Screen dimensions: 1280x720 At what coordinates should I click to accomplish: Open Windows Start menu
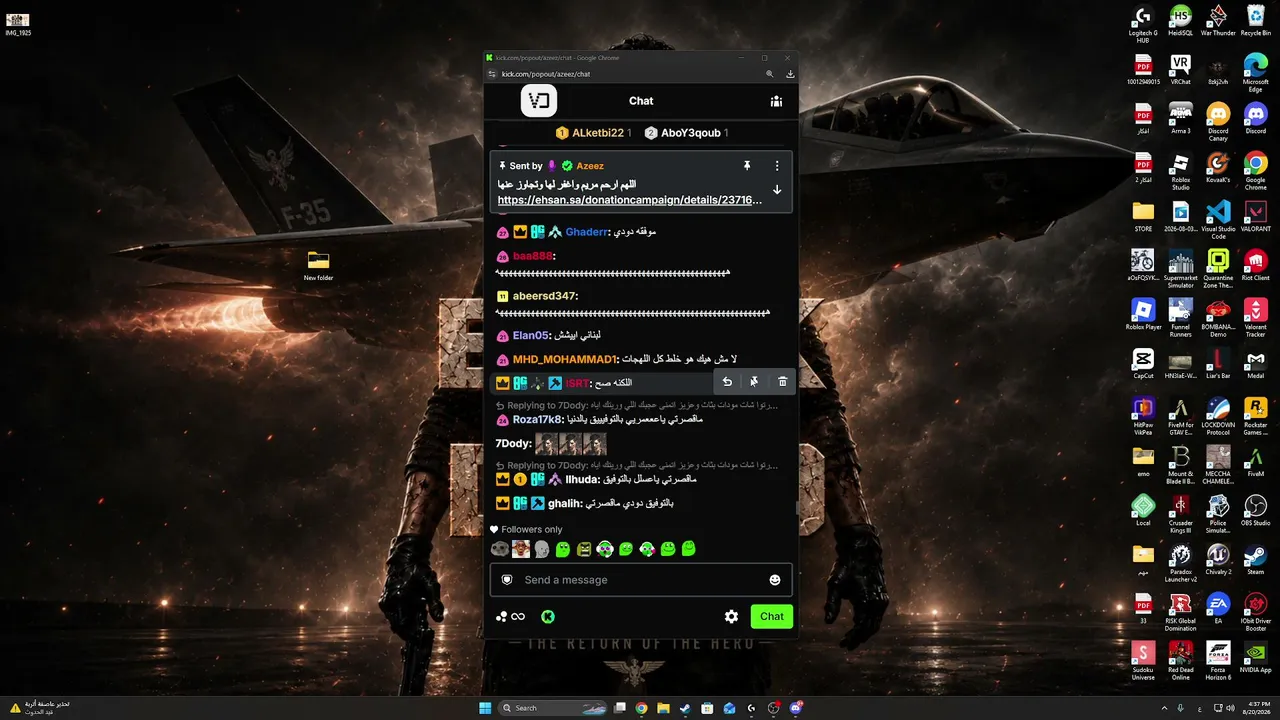click(485, 708)
